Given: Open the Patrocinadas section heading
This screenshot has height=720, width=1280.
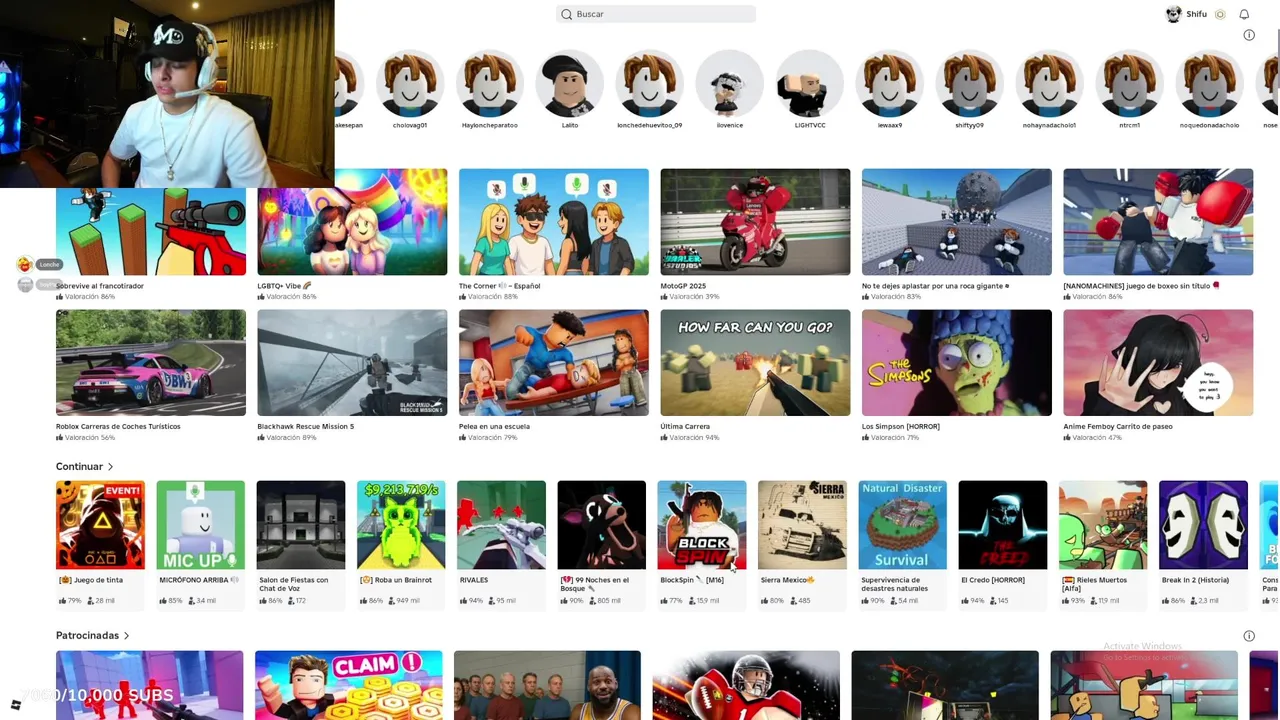Looking at the screenshot, I should point(87,636).
